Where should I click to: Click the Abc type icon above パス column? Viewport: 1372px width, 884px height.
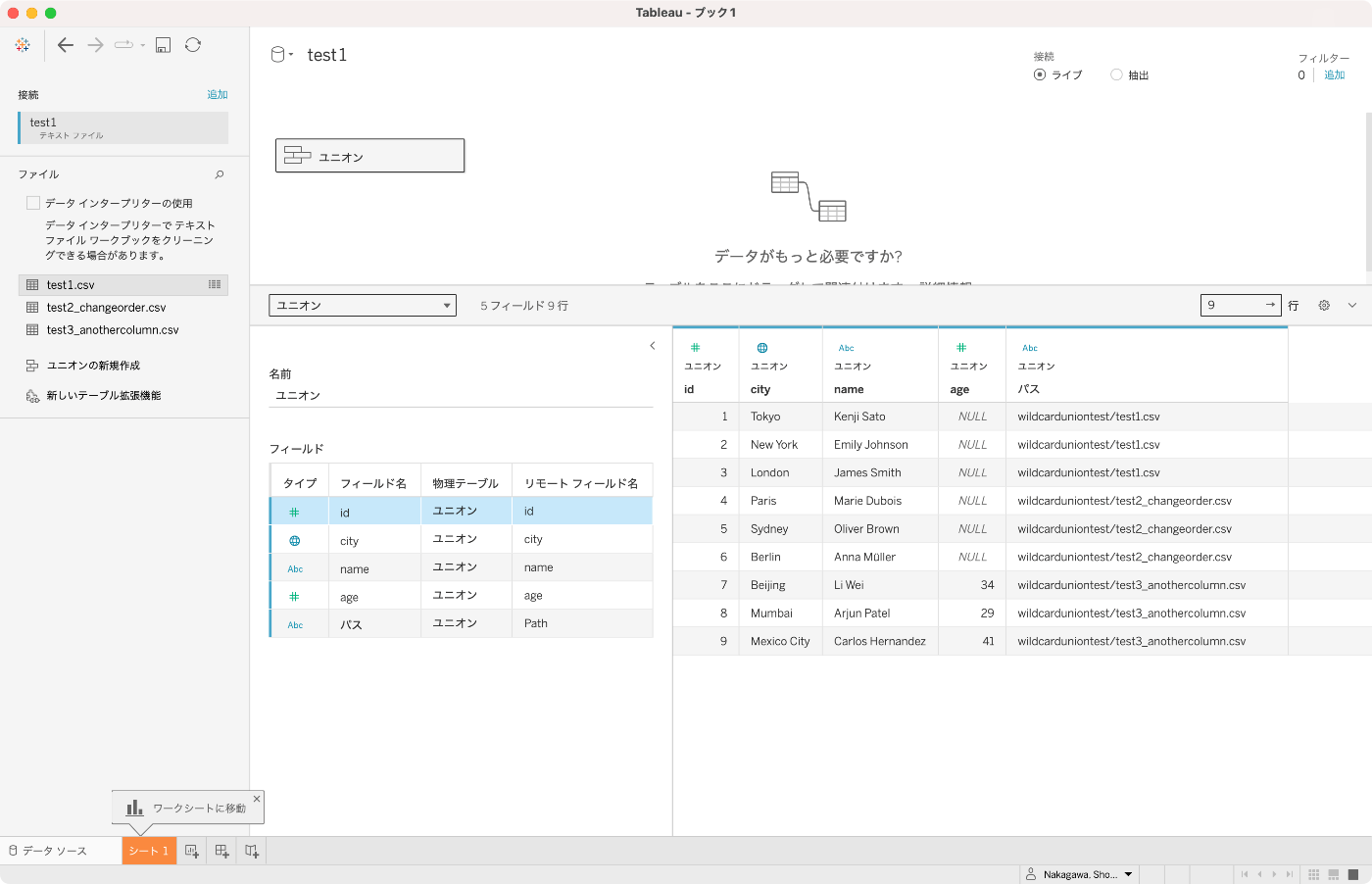tap(1030, 348)
